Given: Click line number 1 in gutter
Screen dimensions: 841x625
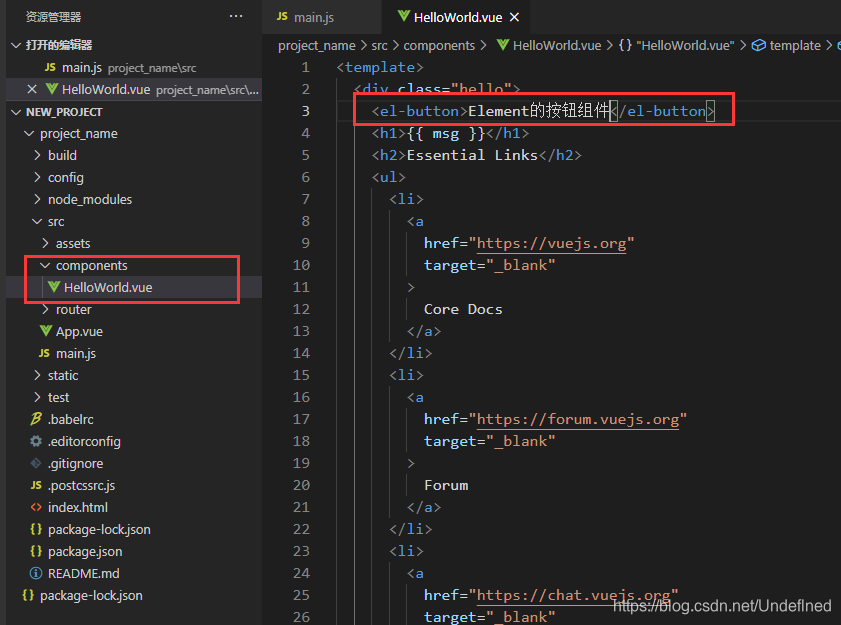Looking at the screenshot, I should (305, 68).
